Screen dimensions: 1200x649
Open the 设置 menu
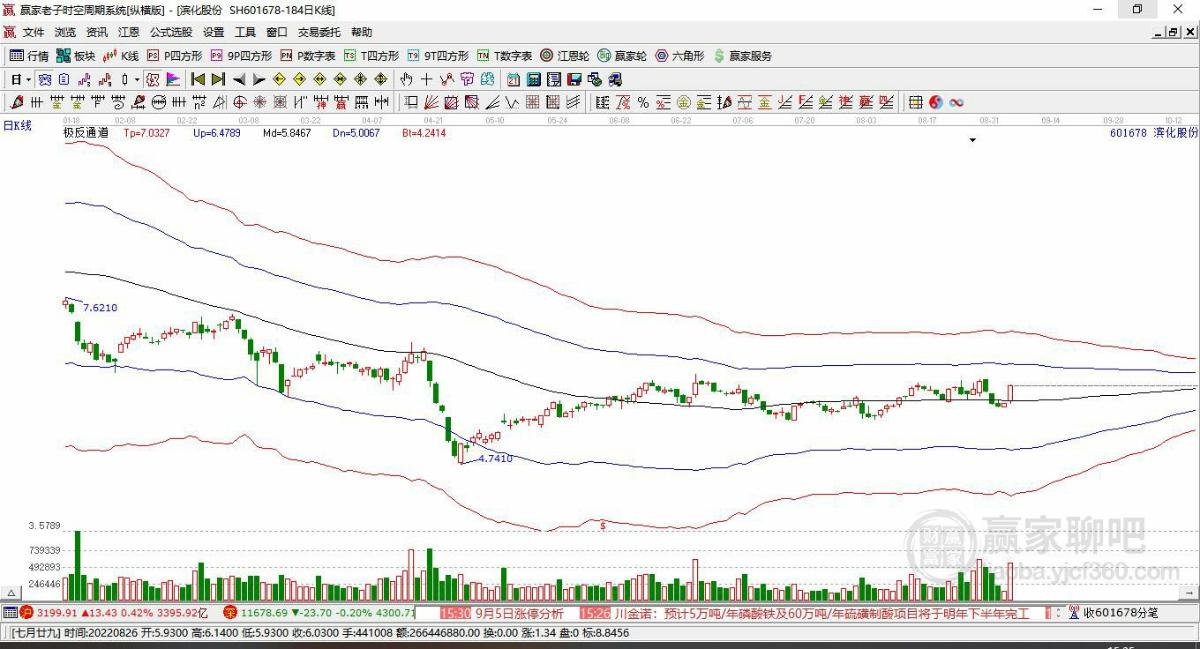pos(214,32)
